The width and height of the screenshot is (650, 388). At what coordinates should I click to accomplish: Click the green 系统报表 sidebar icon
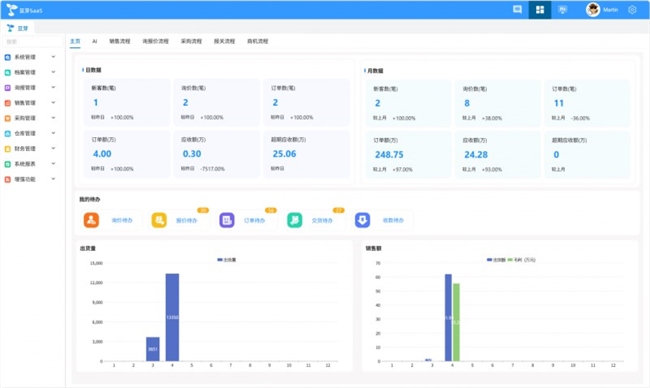(x=7, y=164)
